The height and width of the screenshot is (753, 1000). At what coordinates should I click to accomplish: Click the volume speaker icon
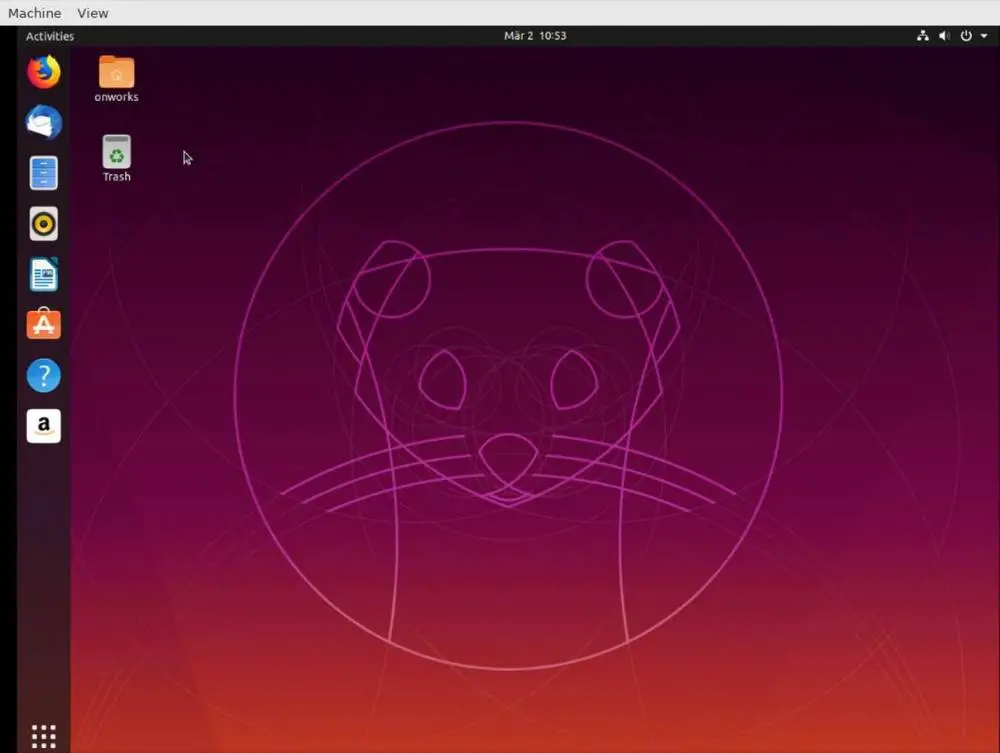pyautogui.click(x=944, y=36)
